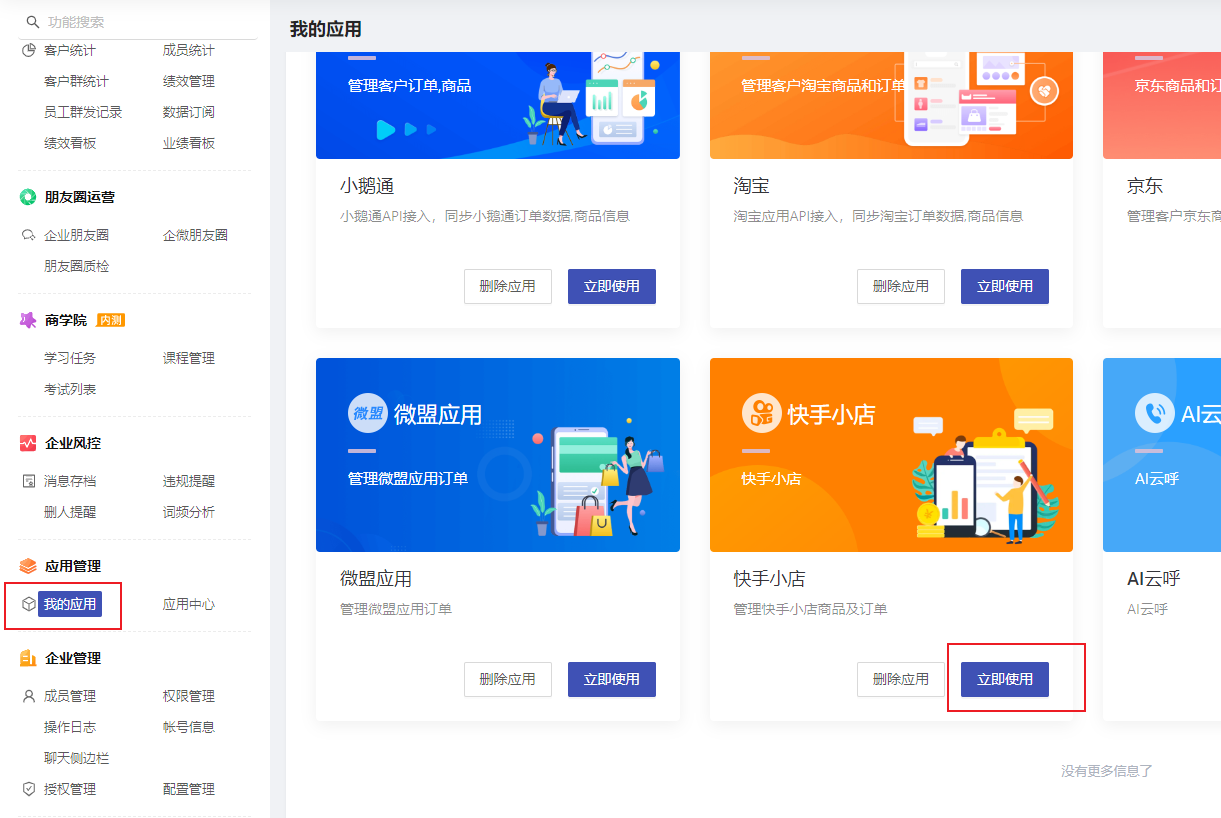This screenshot has height=818, width=1221.
Task: Click the search magnifier icon
Action: (x=32, y=22)
